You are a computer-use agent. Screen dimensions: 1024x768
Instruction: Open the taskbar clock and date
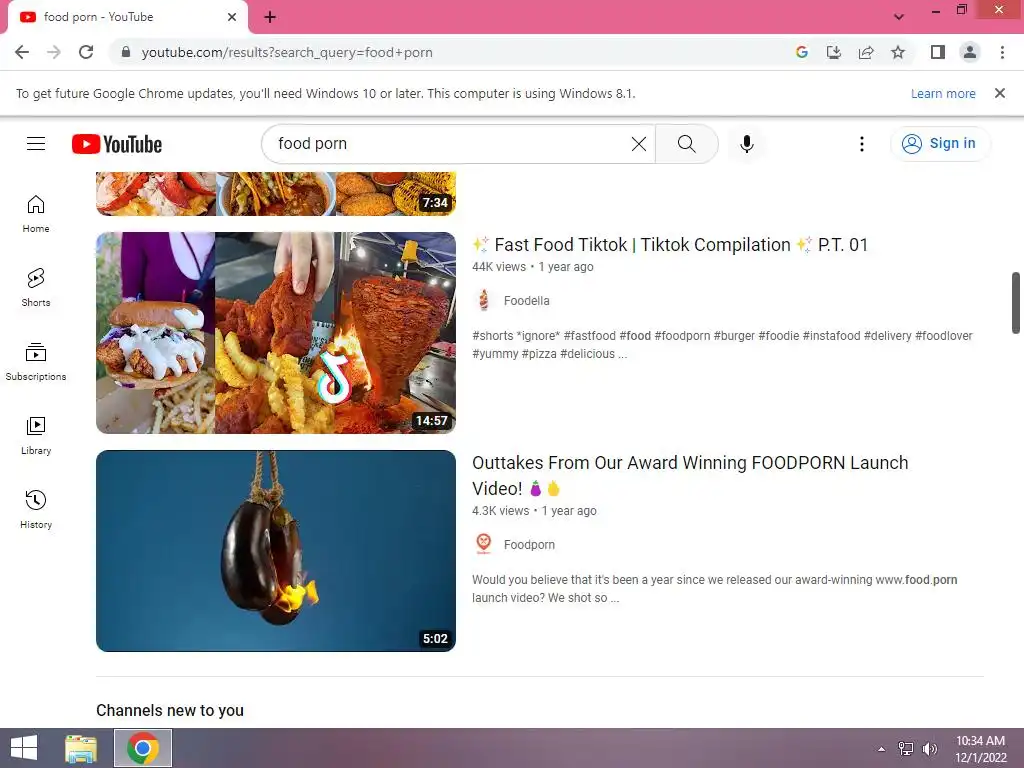coord(981,748)
